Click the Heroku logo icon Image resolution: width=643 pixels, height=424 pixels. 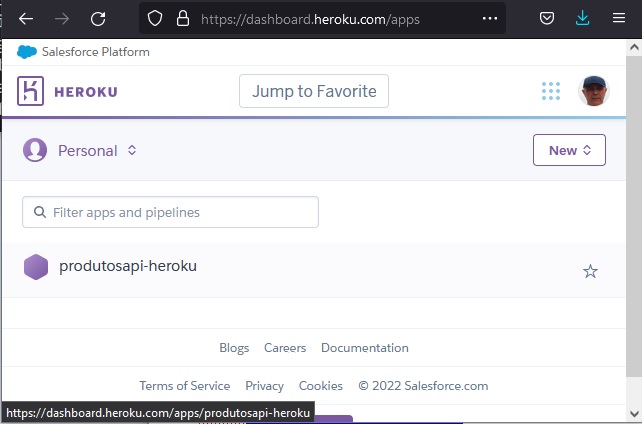[x=30, y=91]
